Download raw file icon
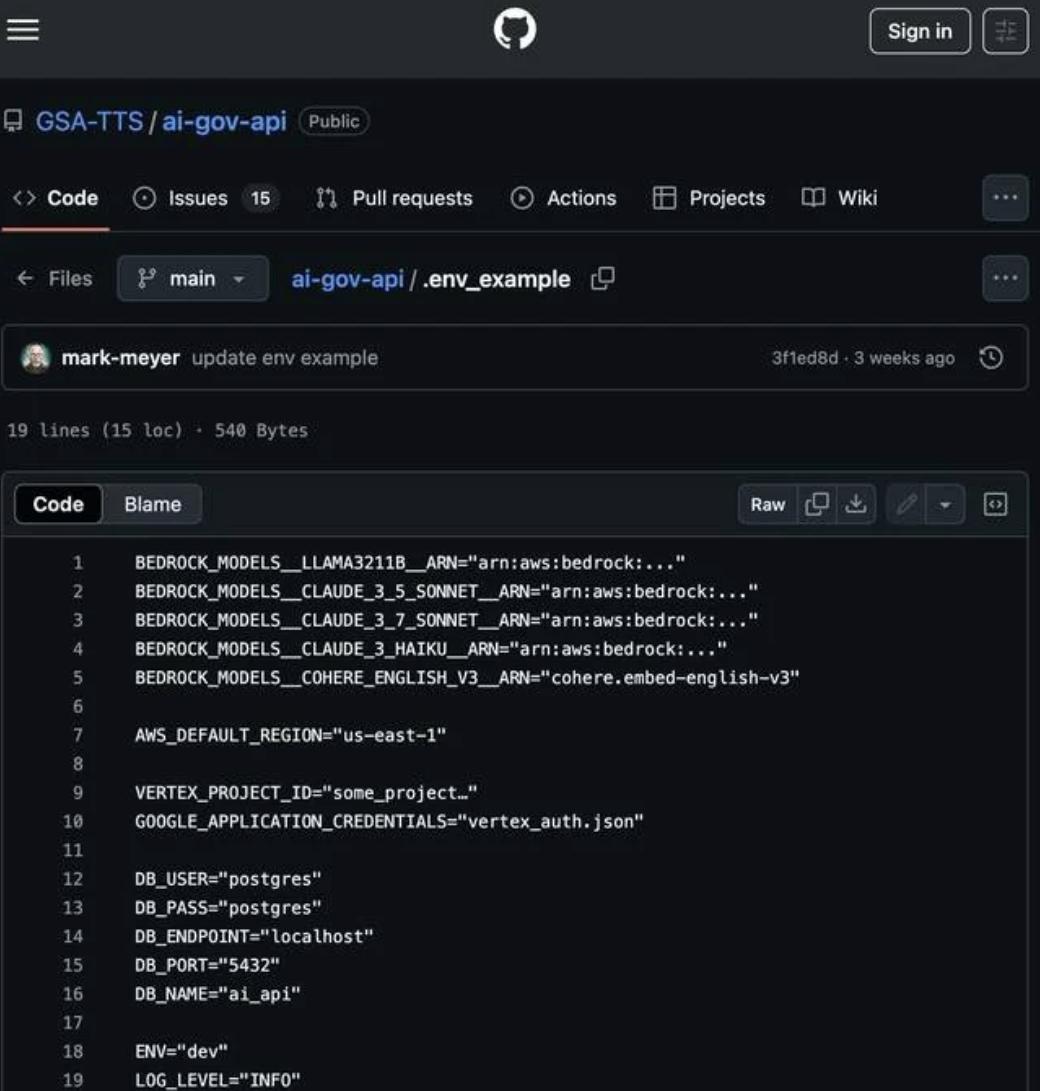The image size is (1040, 1091). pos(856,504)
